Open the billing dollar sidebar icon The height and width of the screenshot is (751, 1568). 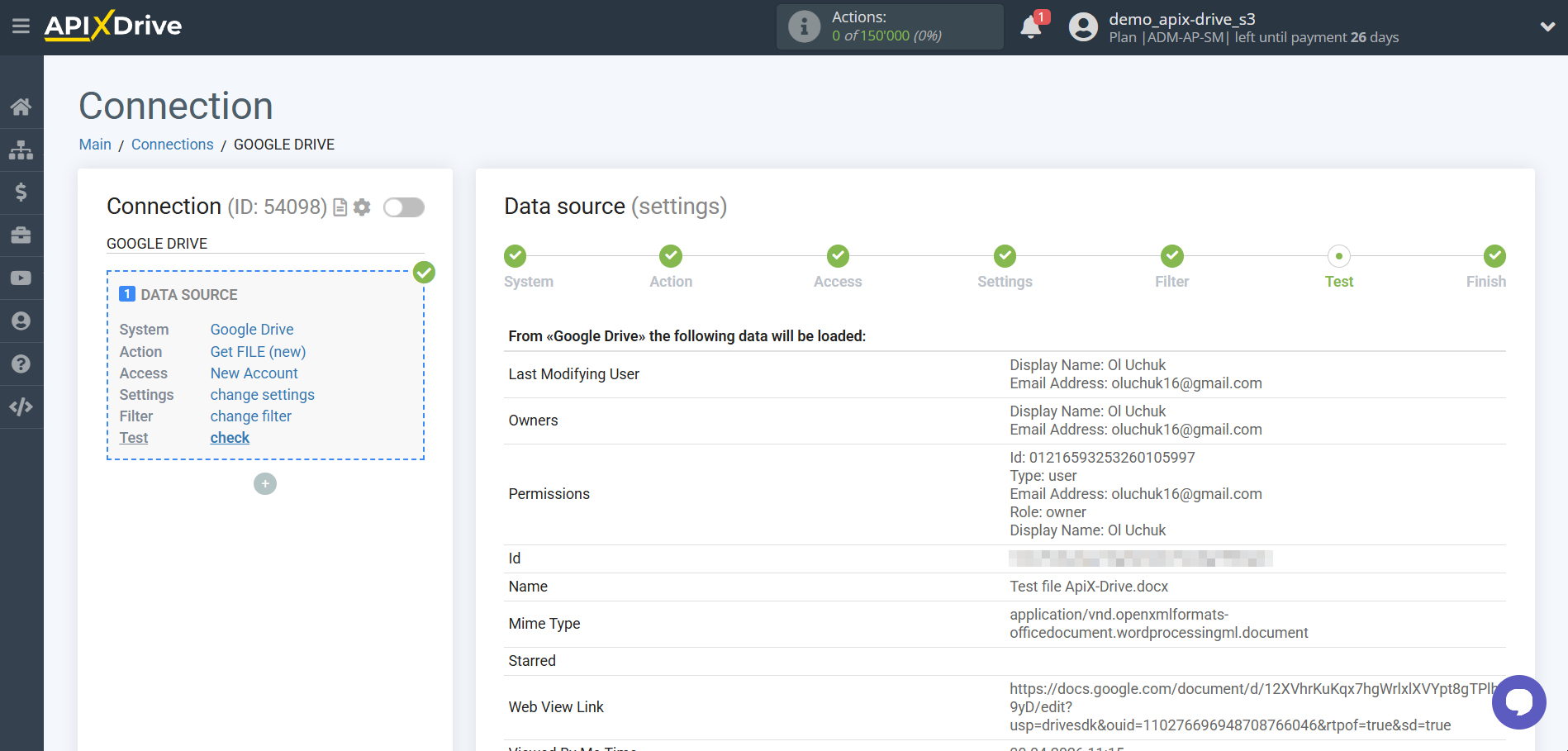click(21, 193)
